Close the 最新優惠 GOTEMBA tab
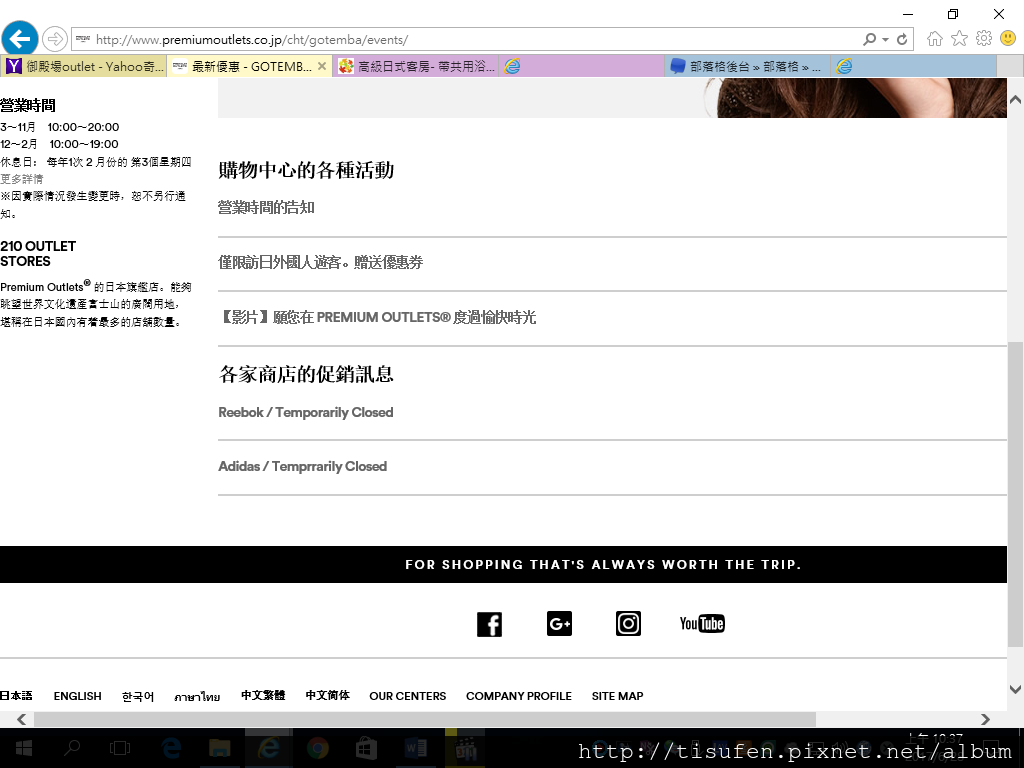 [x=322, y=66]
